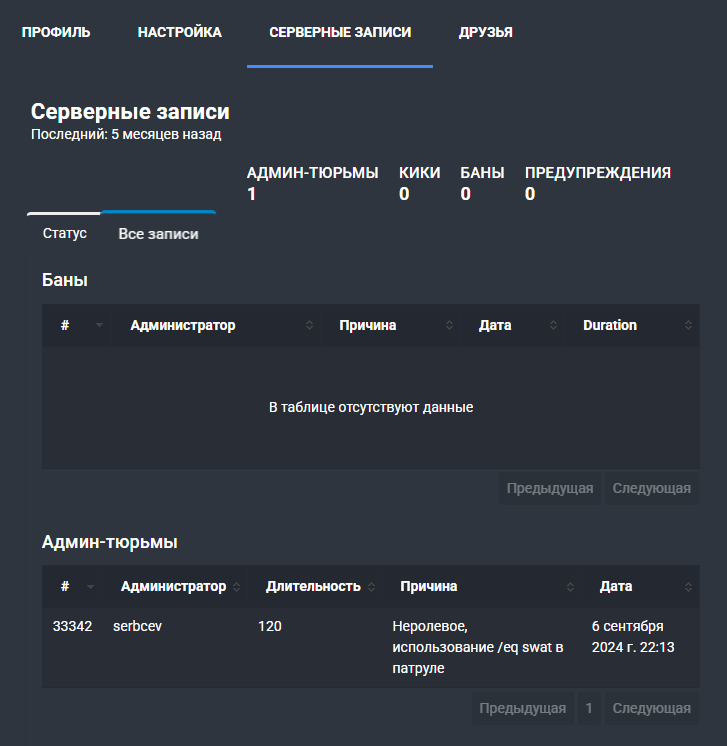
Task: Sort bans table by Дата column arrows
Action: [553, 325]
